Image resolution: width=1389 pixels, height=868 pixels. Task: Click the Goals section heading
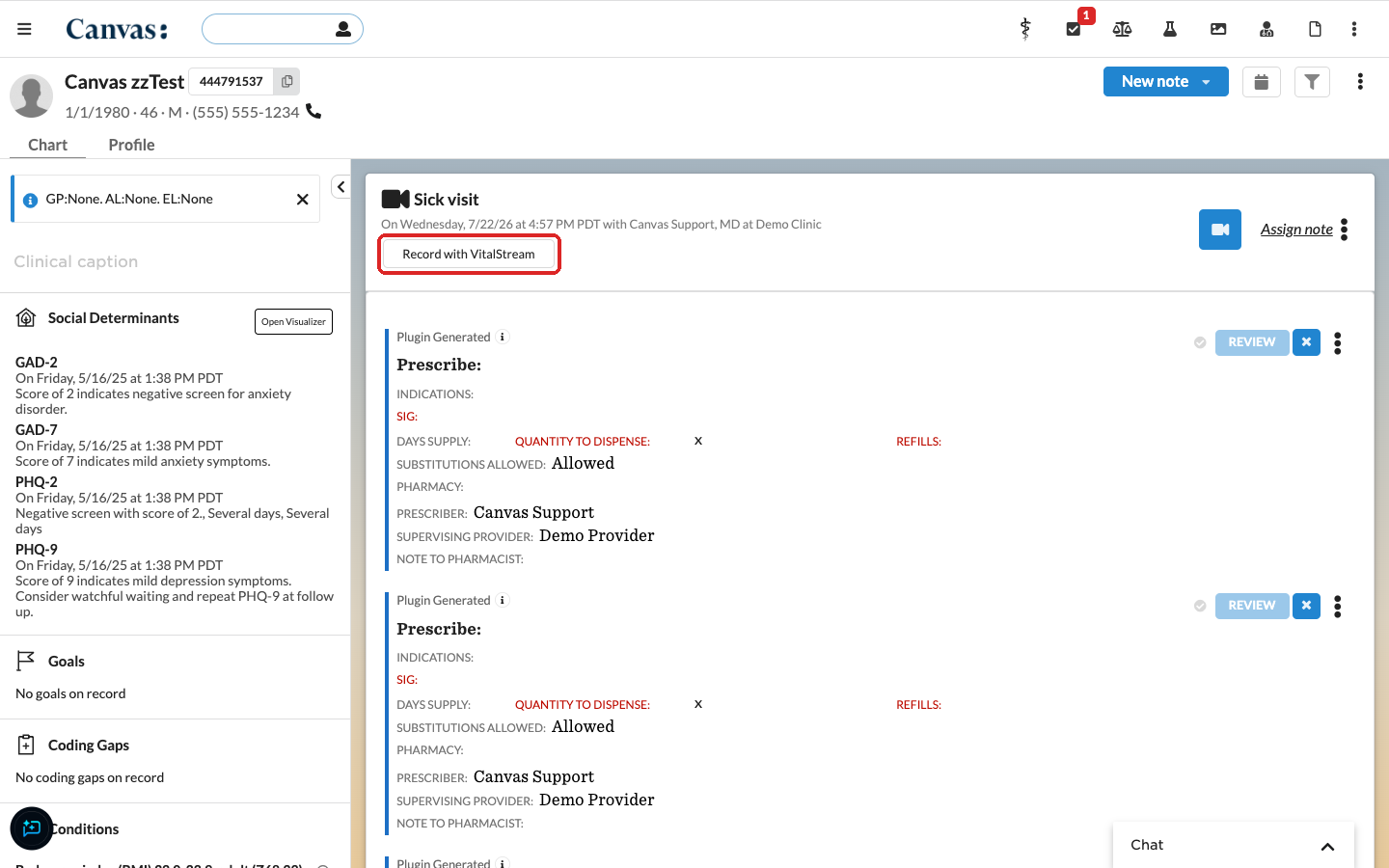(66, 662)
